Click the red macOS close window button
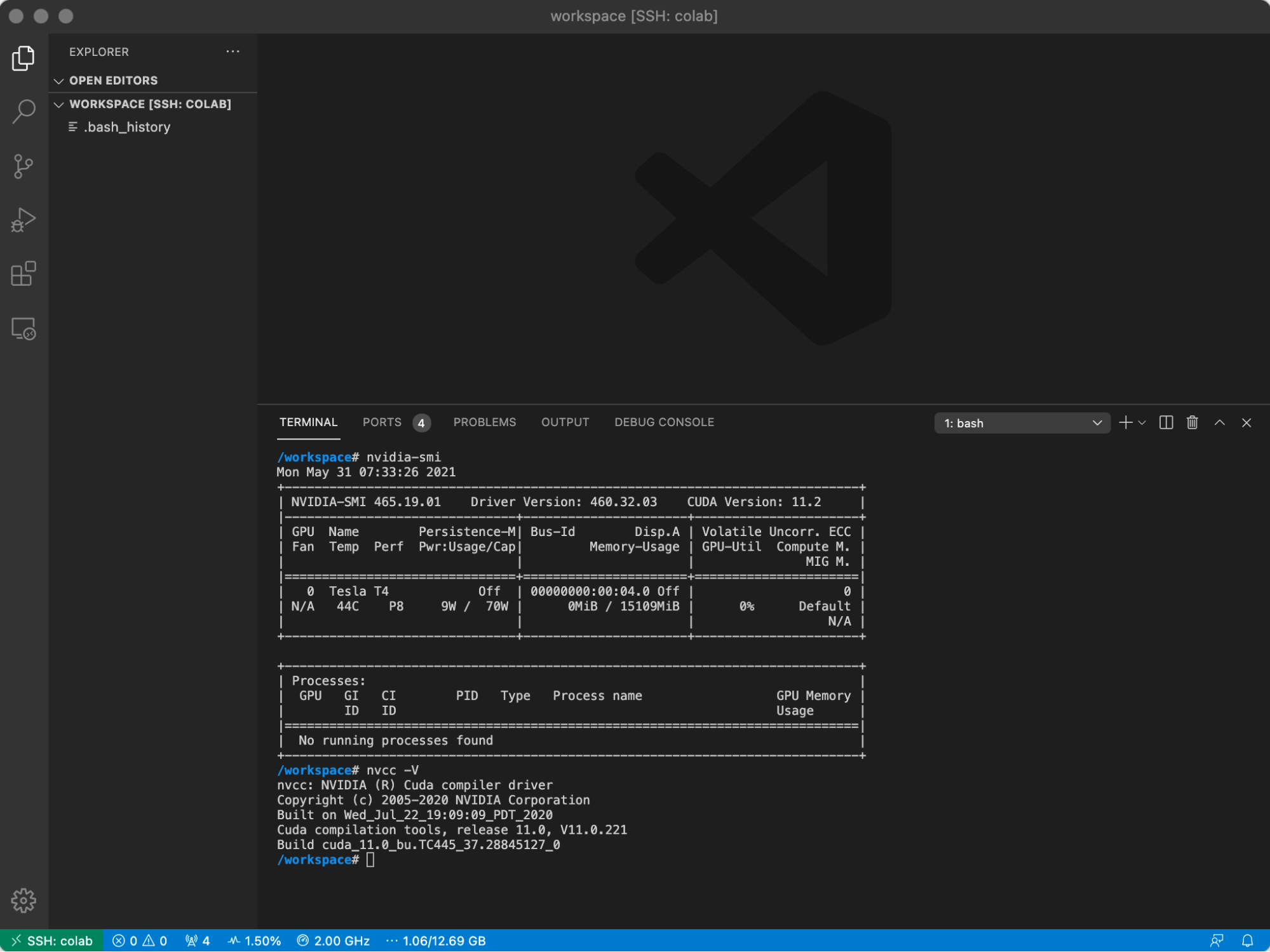 point(17,16)
